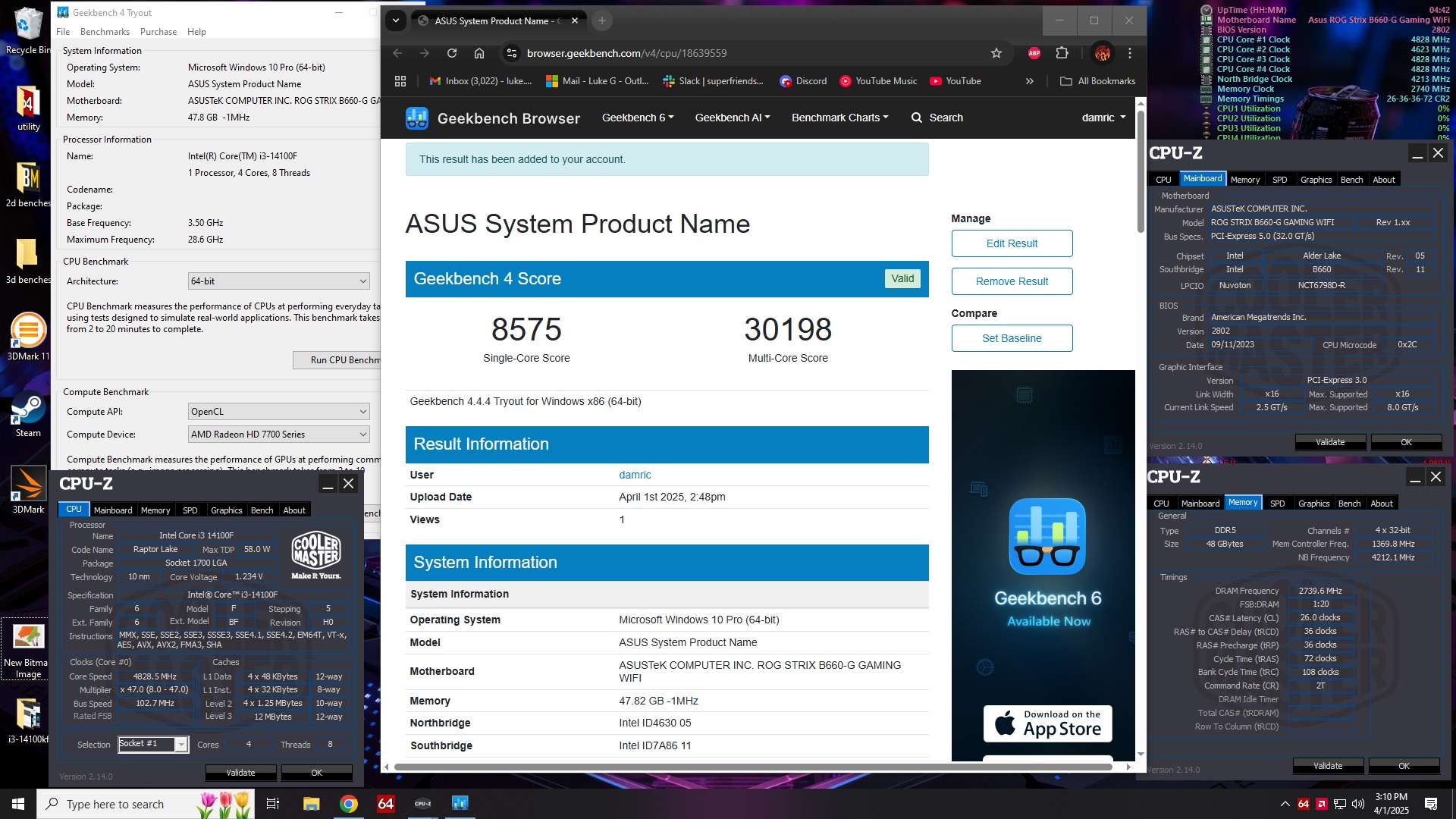This screenshot has width=1456, height=819.
Task: Open Geekbench AI navigation dropdown
Action: (733, 118)
